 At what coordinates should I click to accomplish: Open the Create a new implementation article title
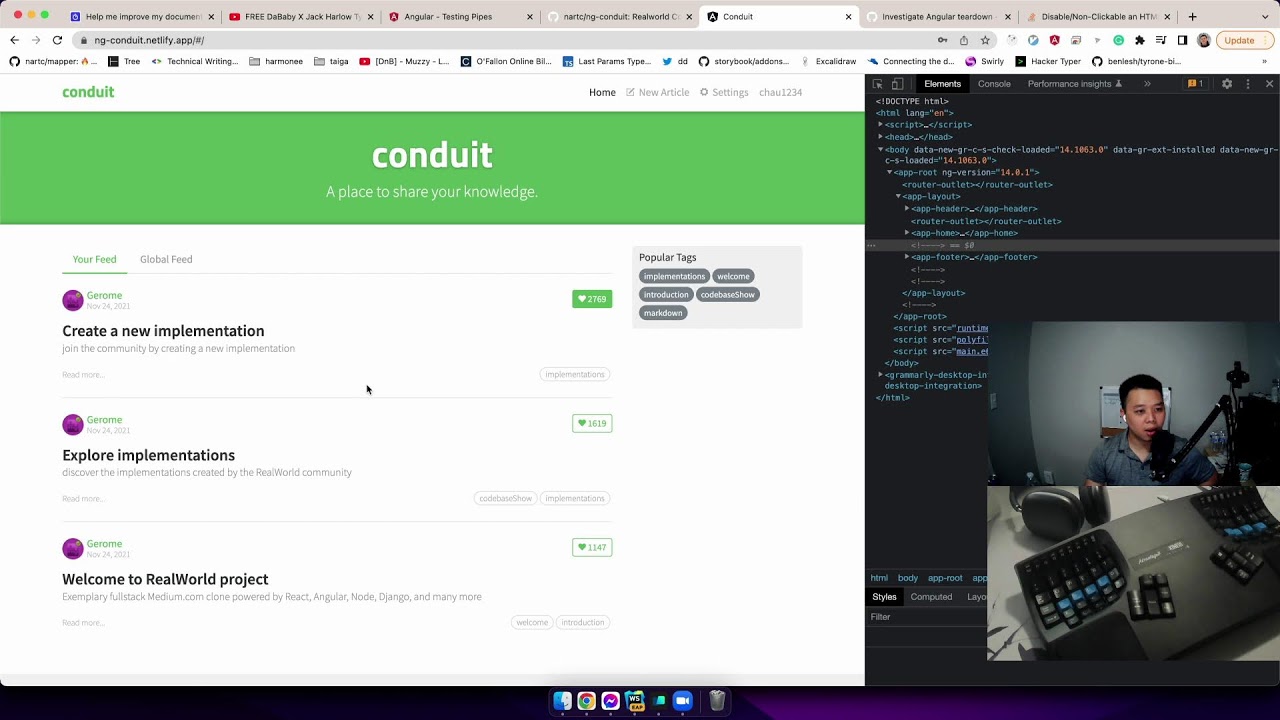(x=163, y=331)
